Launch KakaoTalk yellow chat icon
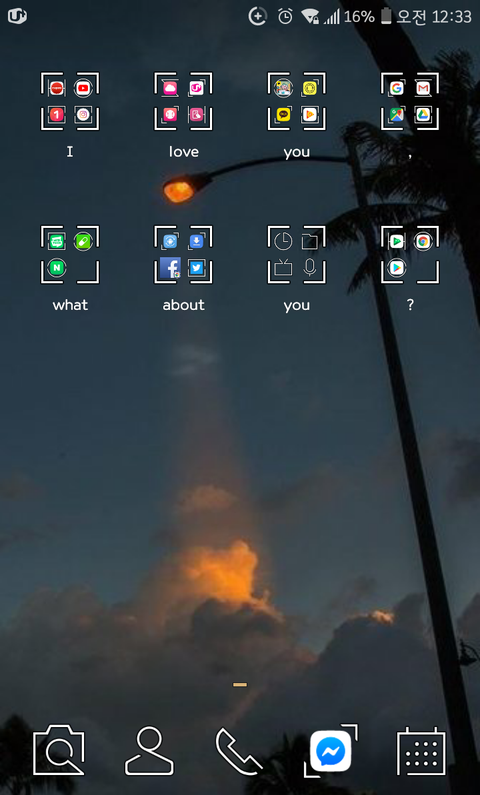Viewport: 480px width, 795px height. [x=283, y=115]
